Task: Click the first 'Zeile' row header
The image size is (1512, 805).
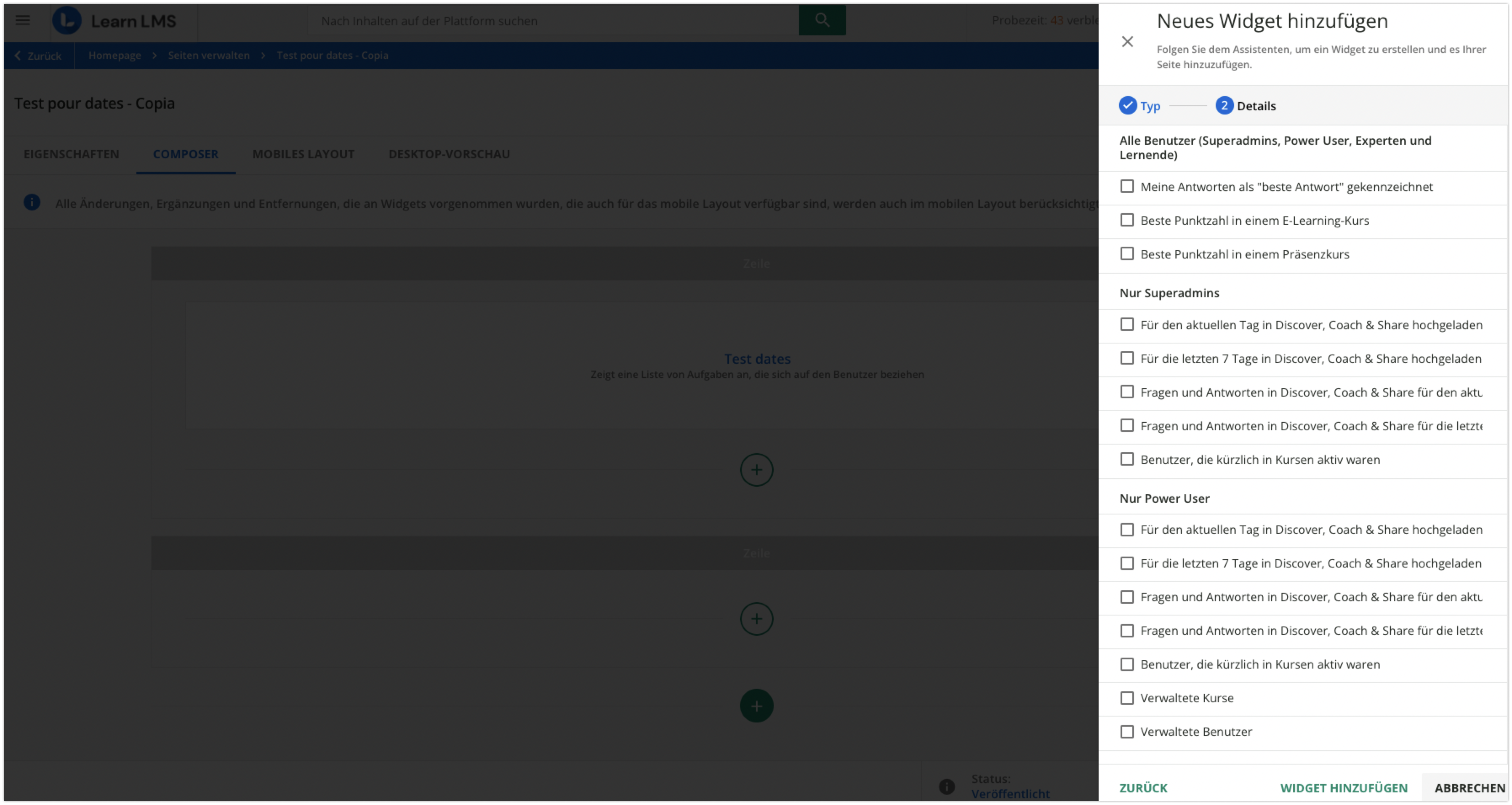Action: click(x=625, y=263)
